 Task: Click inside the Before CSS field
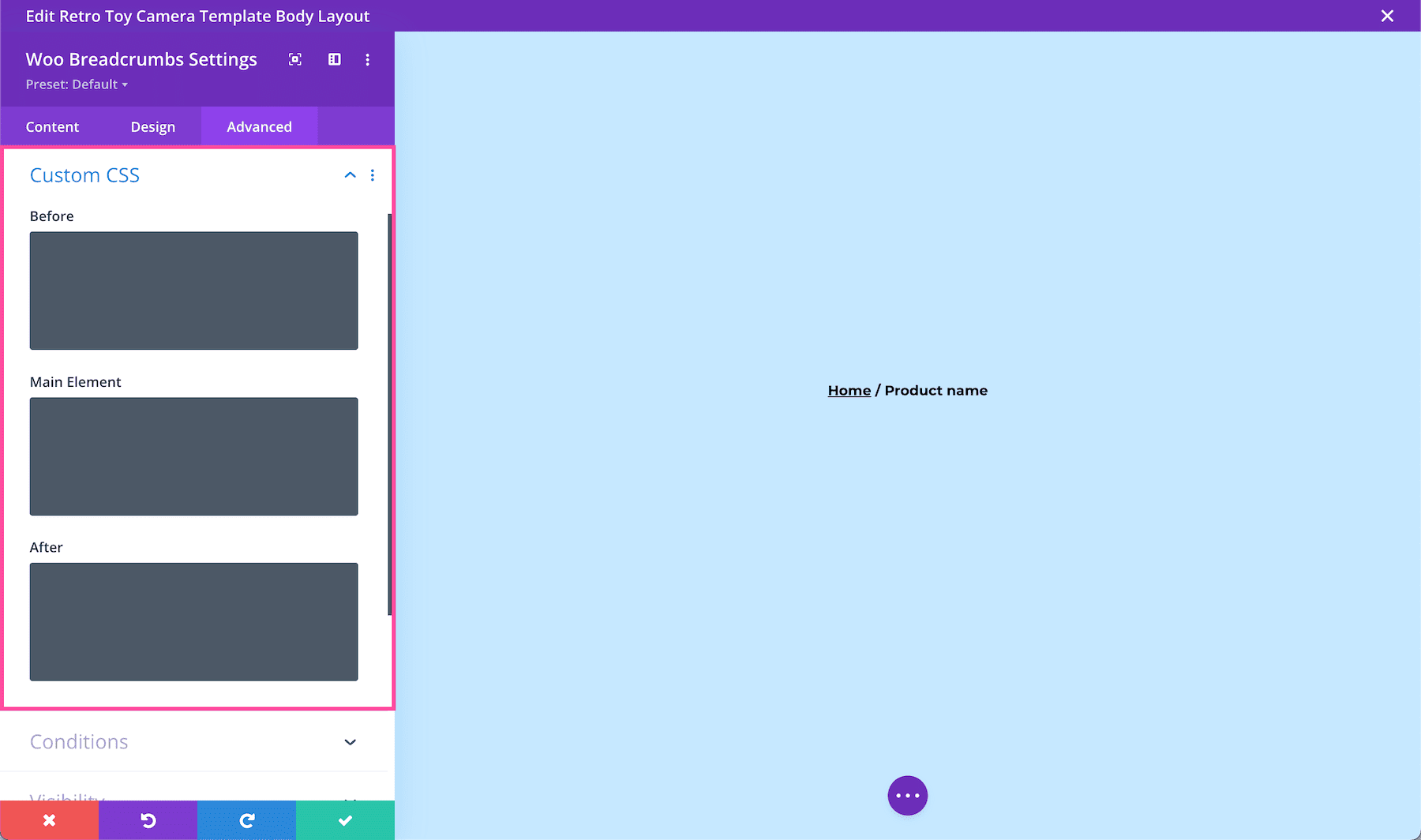[x=193, y=291]
